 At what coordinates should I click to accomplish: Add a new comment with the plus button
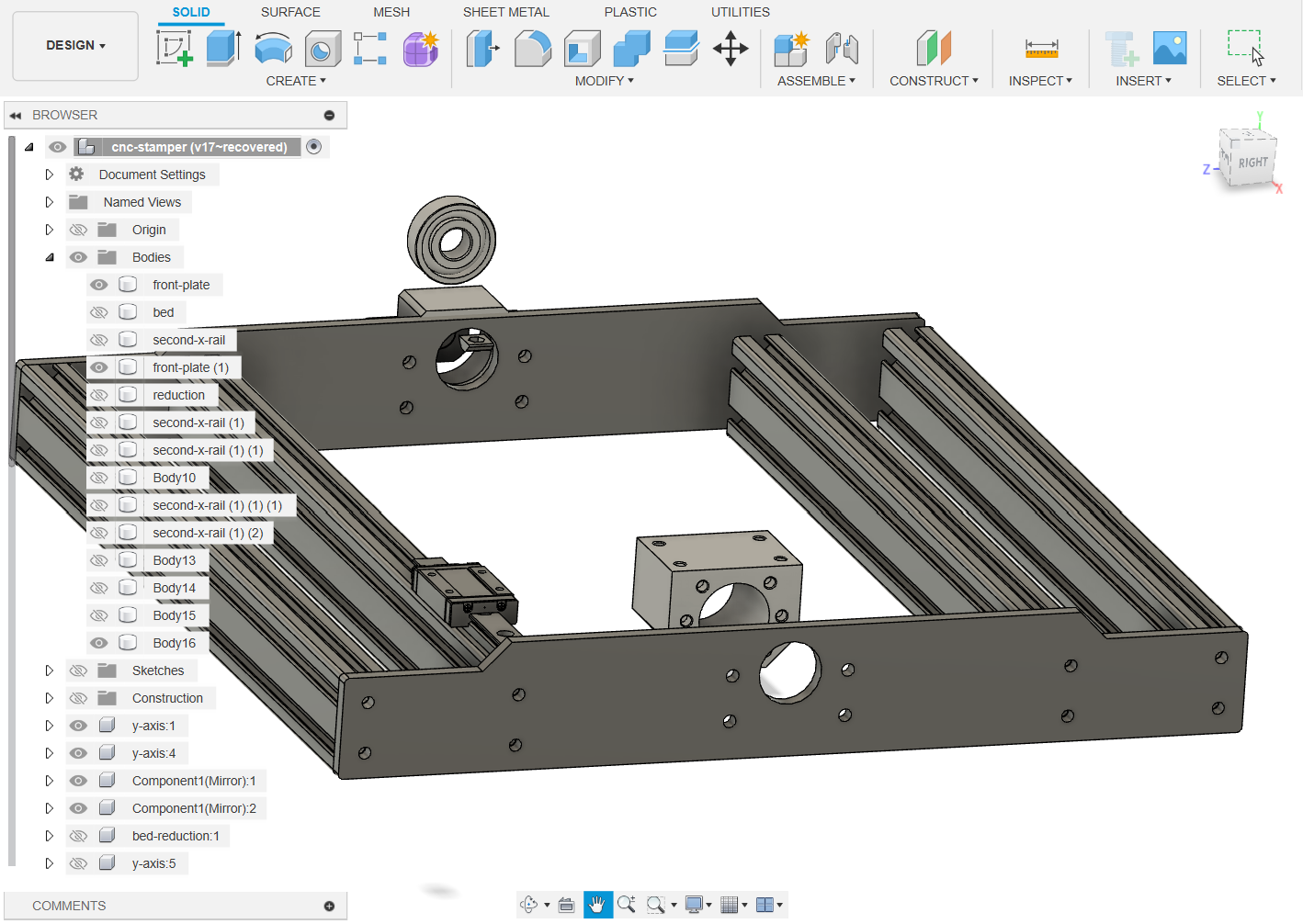(328, 906)
